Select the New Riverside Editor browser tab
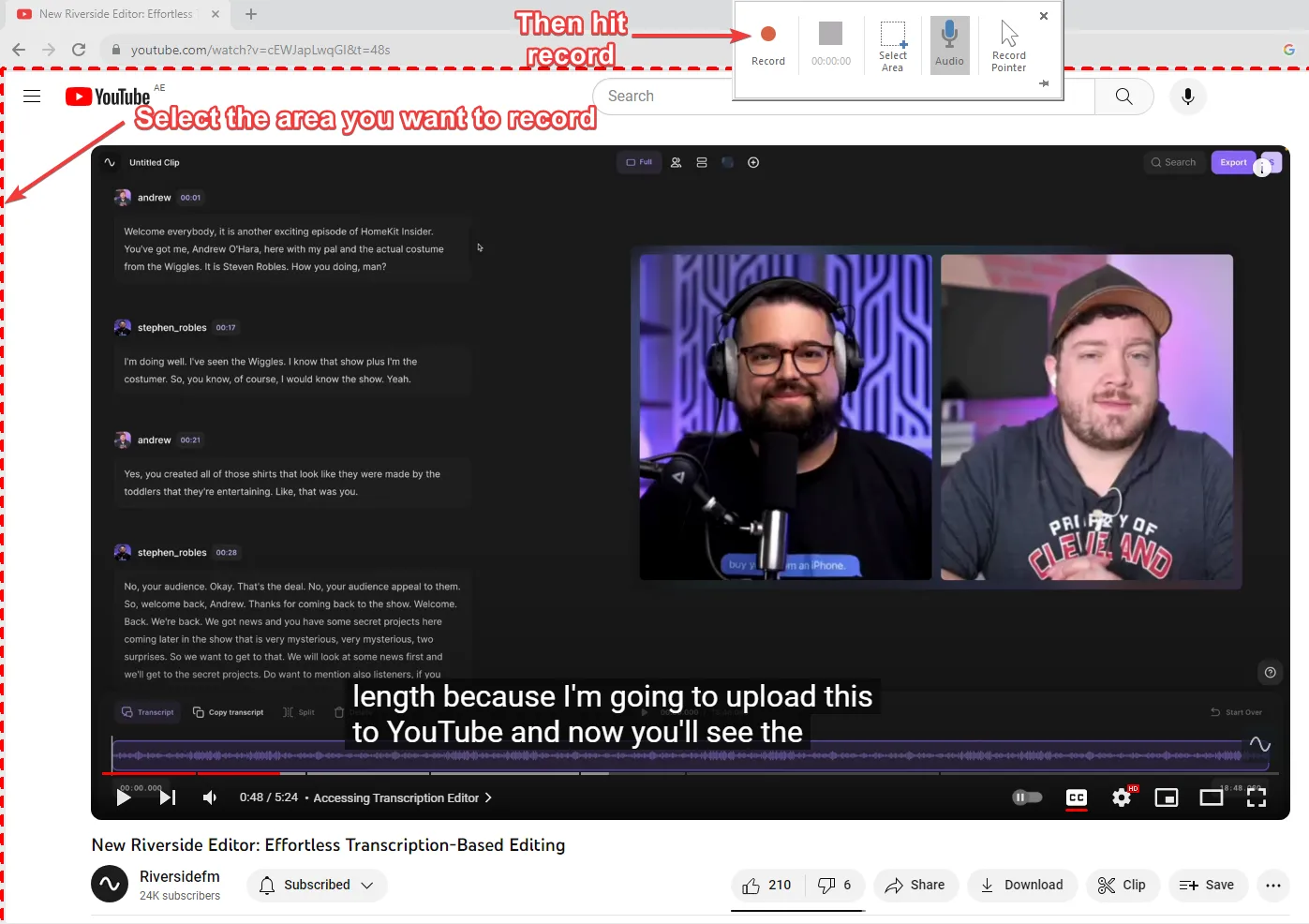Image resolution: width=1309 pixels, height=924 pixels. [117, 14]
